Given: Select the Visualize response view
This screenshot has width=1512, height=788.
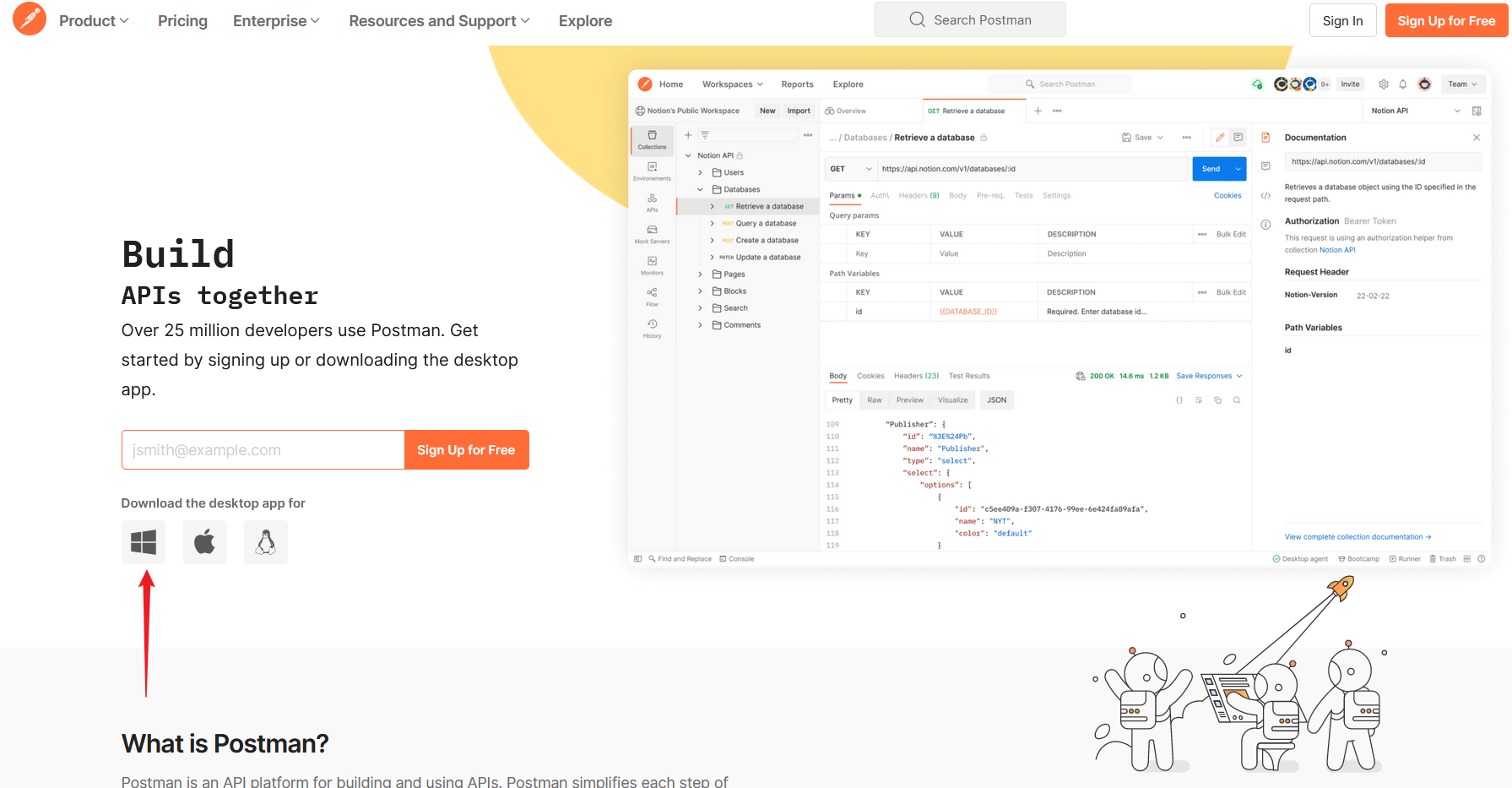Looking at the screenshot, I should coord(952,400).
